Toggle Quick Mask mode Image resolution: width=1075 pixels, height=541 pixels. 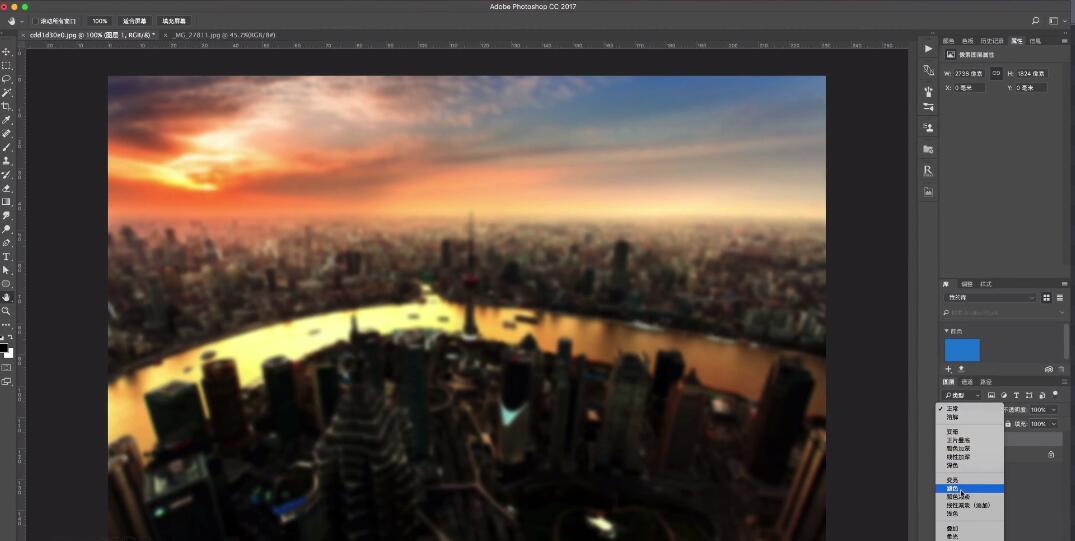pyautogui.click(x=7, y=368)
